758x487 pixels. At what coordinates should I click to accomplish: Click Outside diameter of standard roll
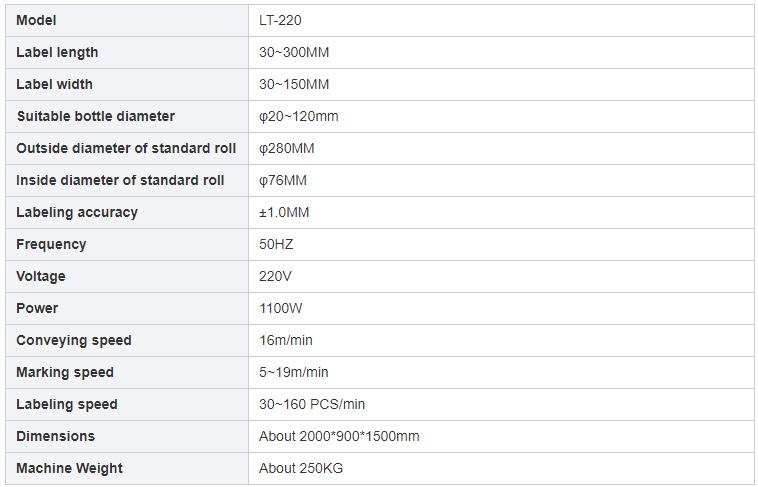[x=126, y=148]
